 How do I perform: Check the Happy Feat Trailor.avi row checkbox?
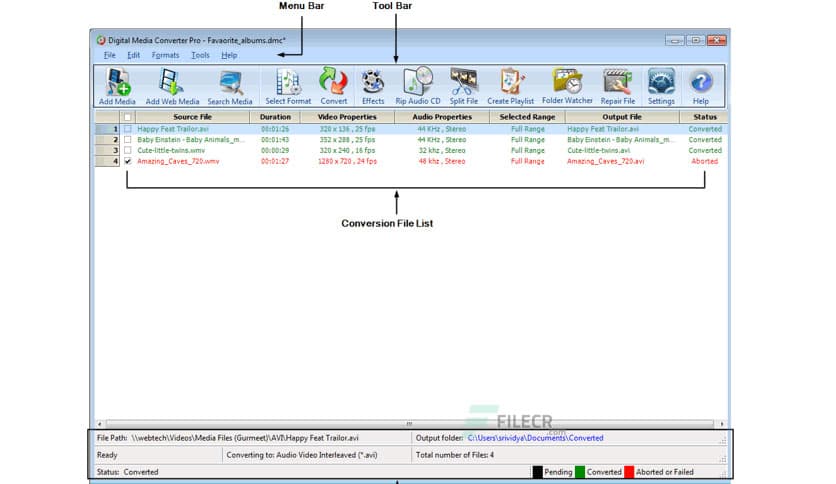pyautogui.click(x=127, y=129)
